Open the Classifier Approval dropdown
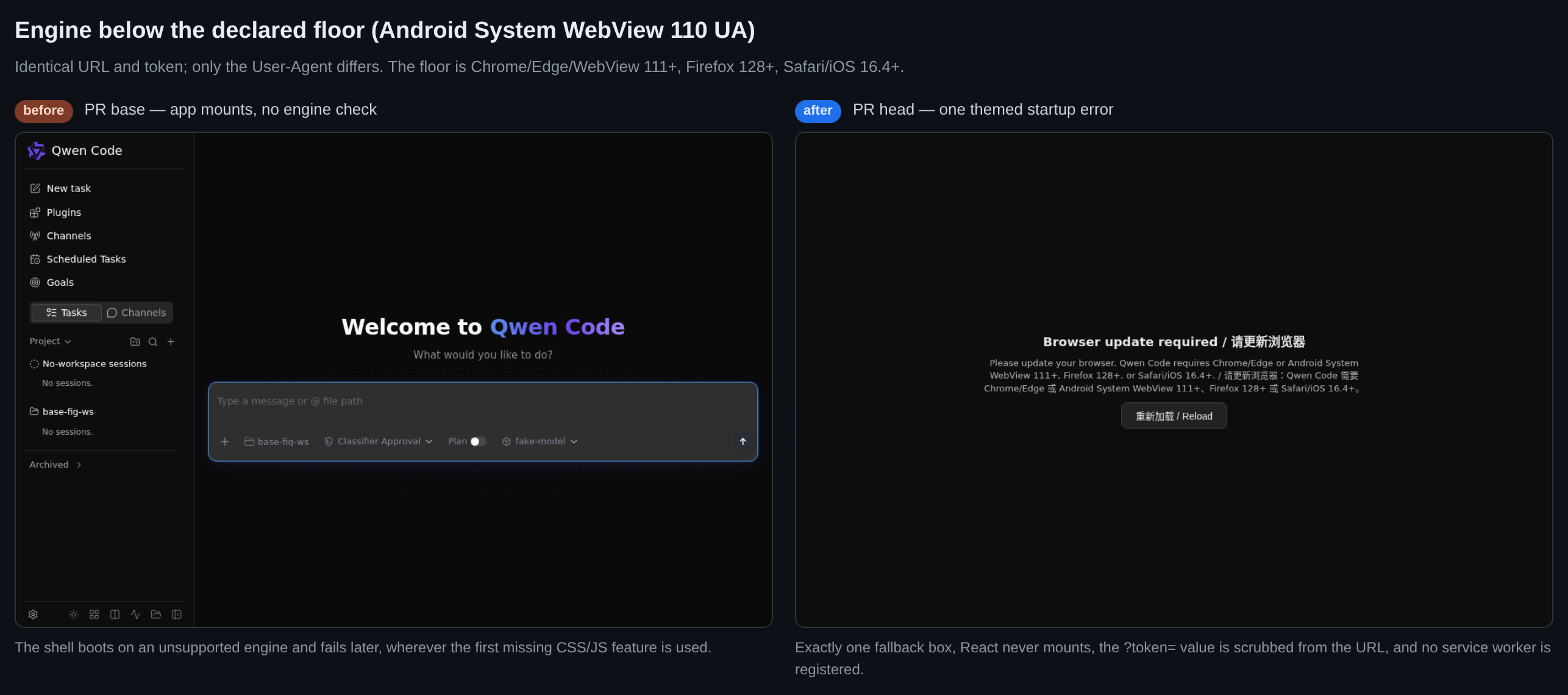The image size is (1568, 695). 378,441
